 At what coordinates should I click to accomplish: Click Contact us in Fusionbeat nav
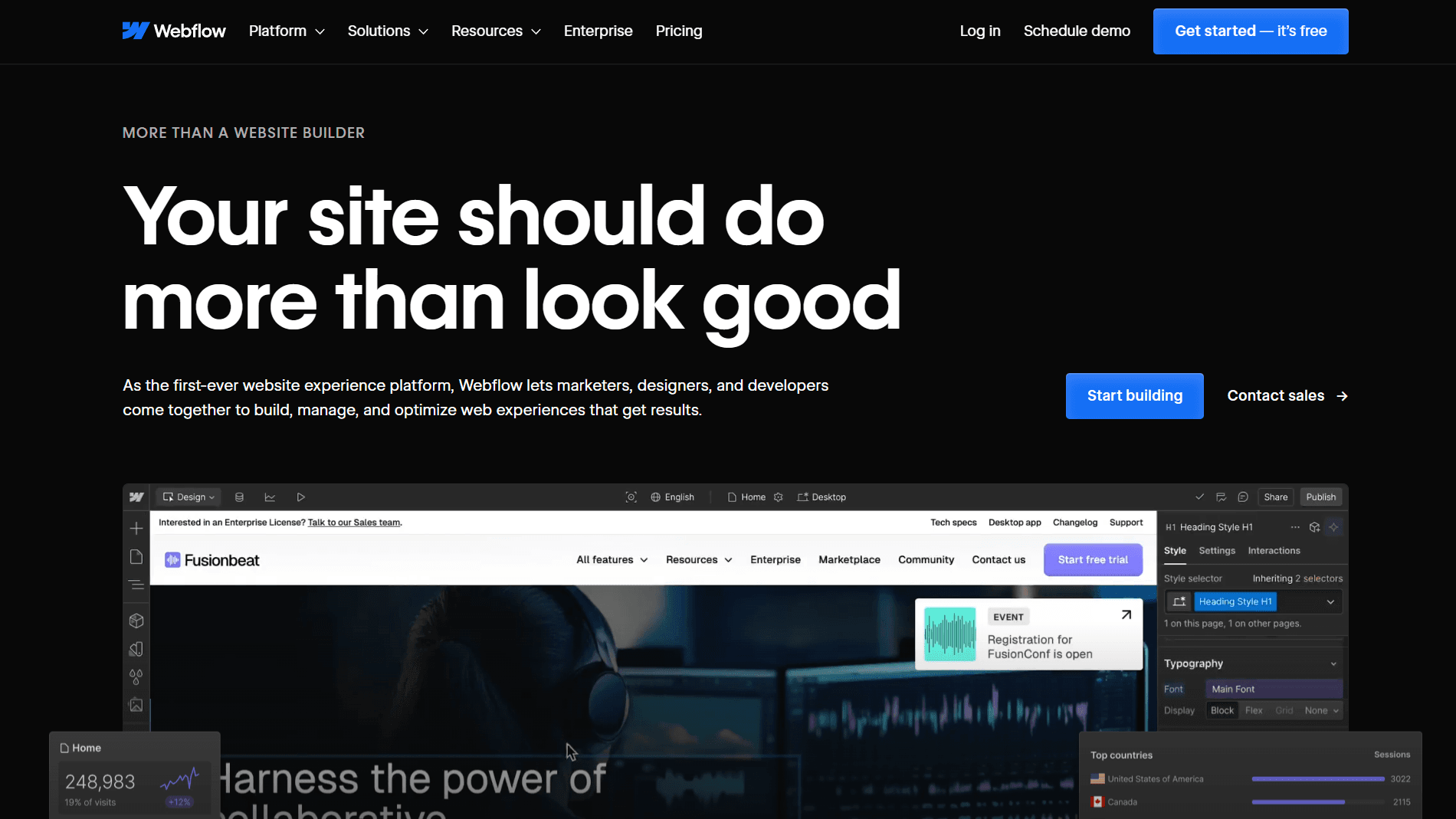pos(999,560)
